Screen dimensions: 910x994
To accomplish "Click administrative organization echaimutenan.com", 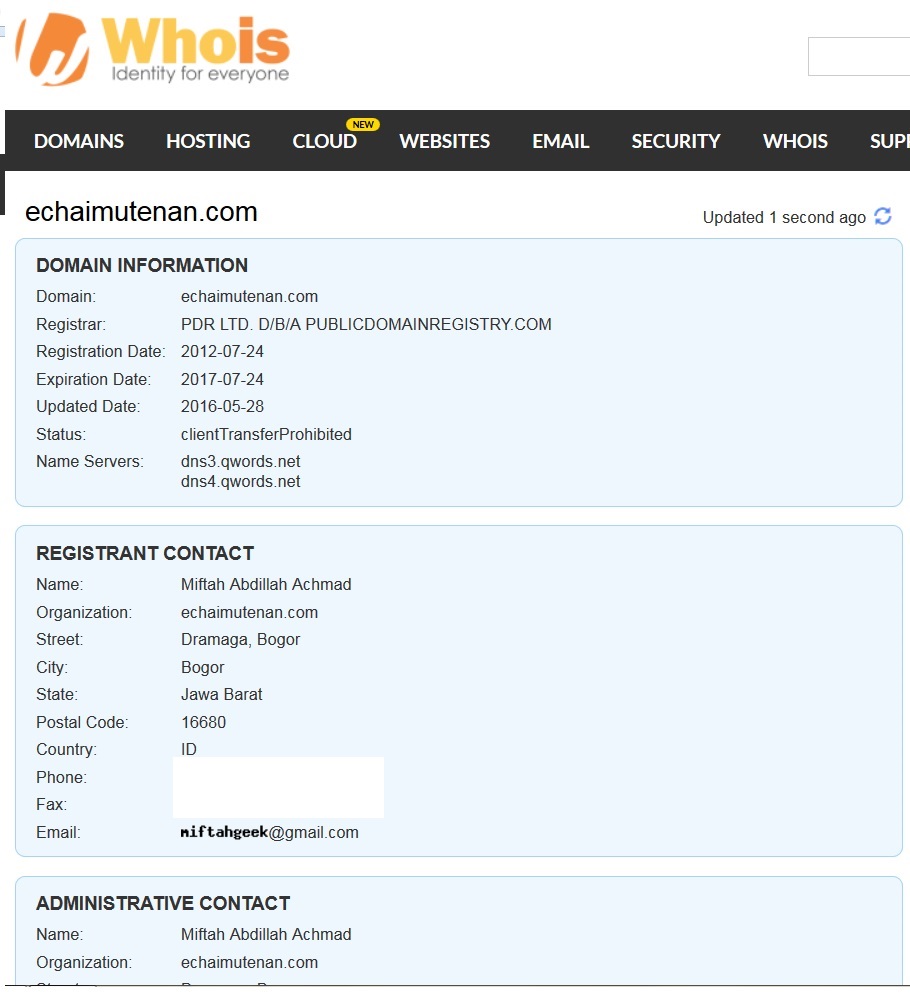I will (x=249, y=962).
